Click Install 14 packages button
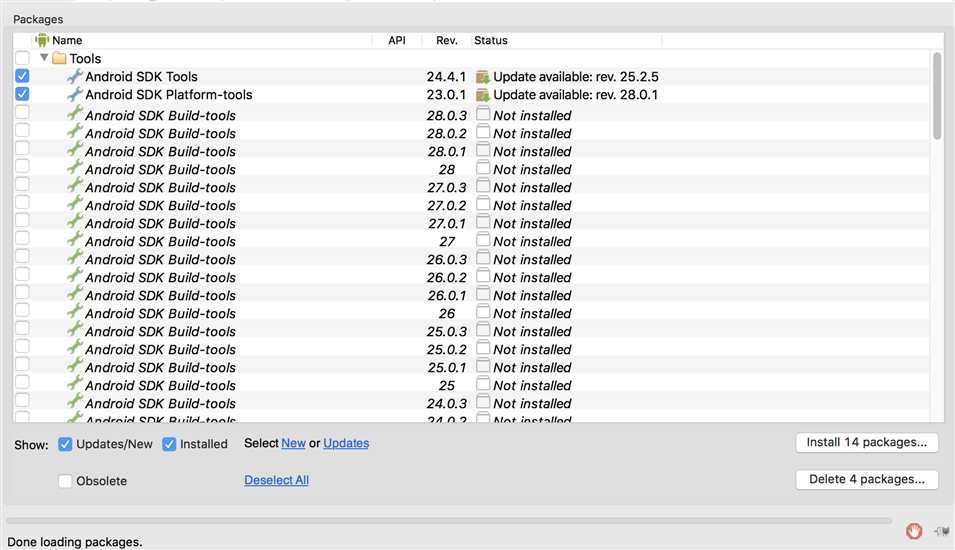This screenshot has height=550, width=955. point(867,442)
